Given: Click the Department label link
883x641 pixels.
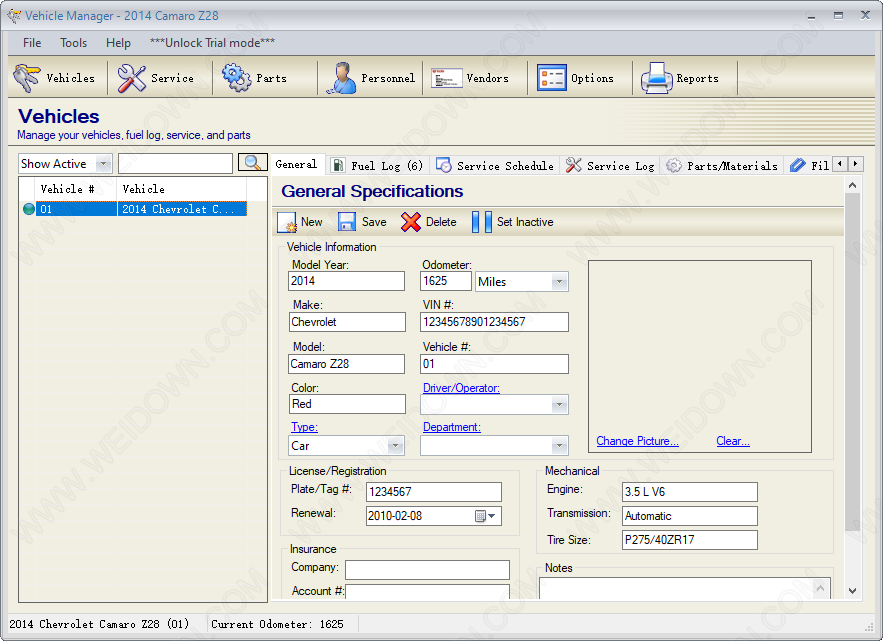Looking at the screenshot, I should 452,427.
